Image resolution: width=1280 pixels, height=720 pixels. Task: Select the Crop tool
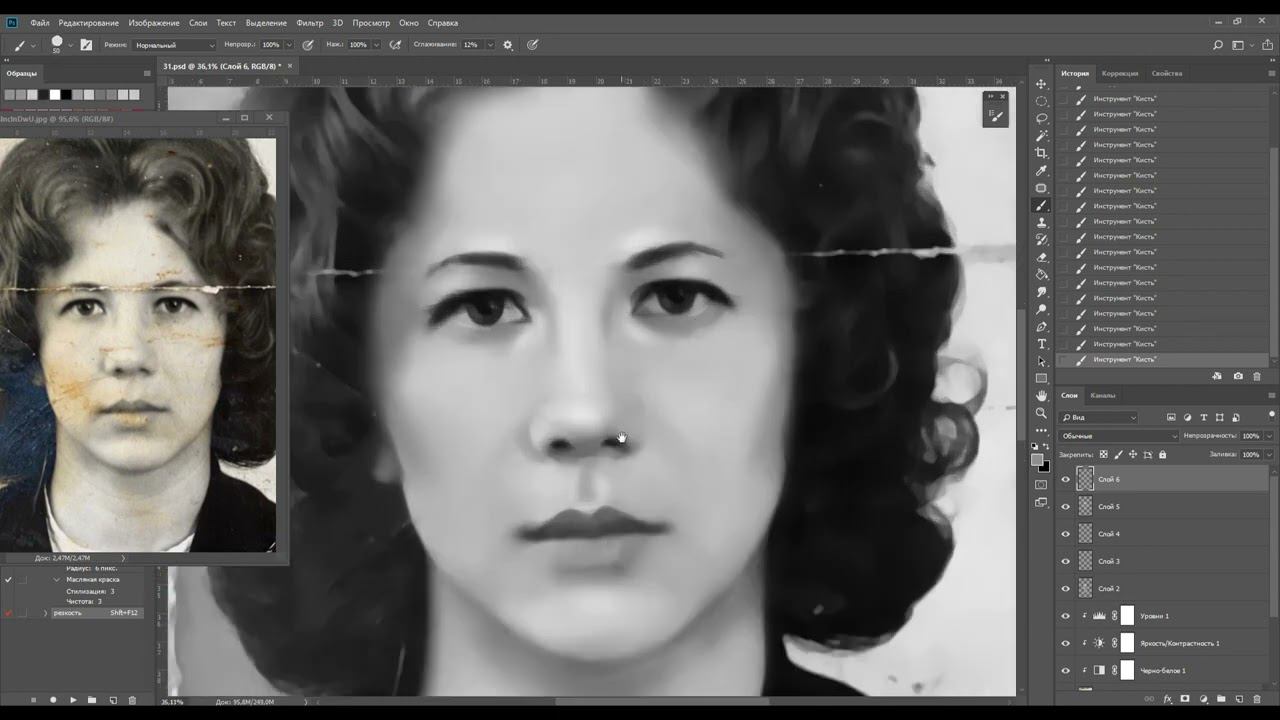tap(1041, 153)
